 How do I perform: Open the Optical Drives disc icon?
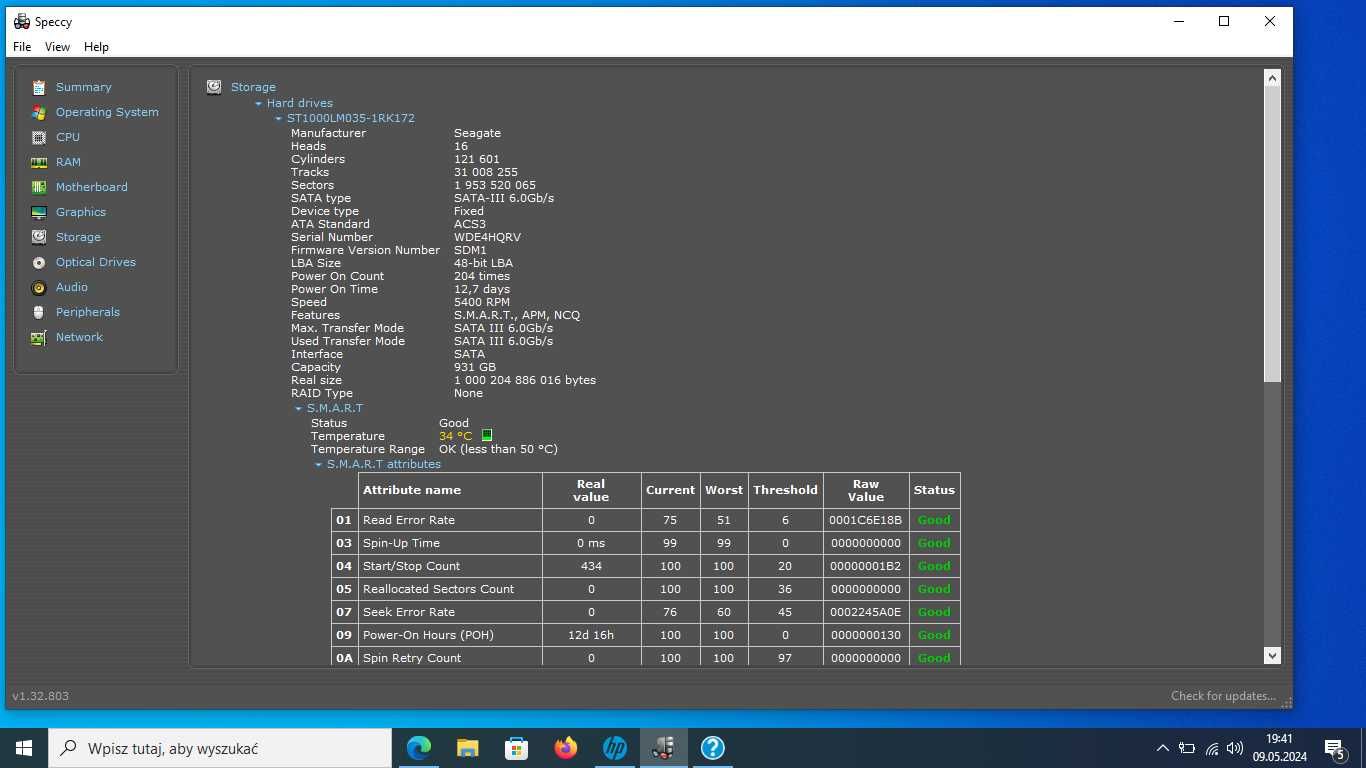[x=38, y=262]
